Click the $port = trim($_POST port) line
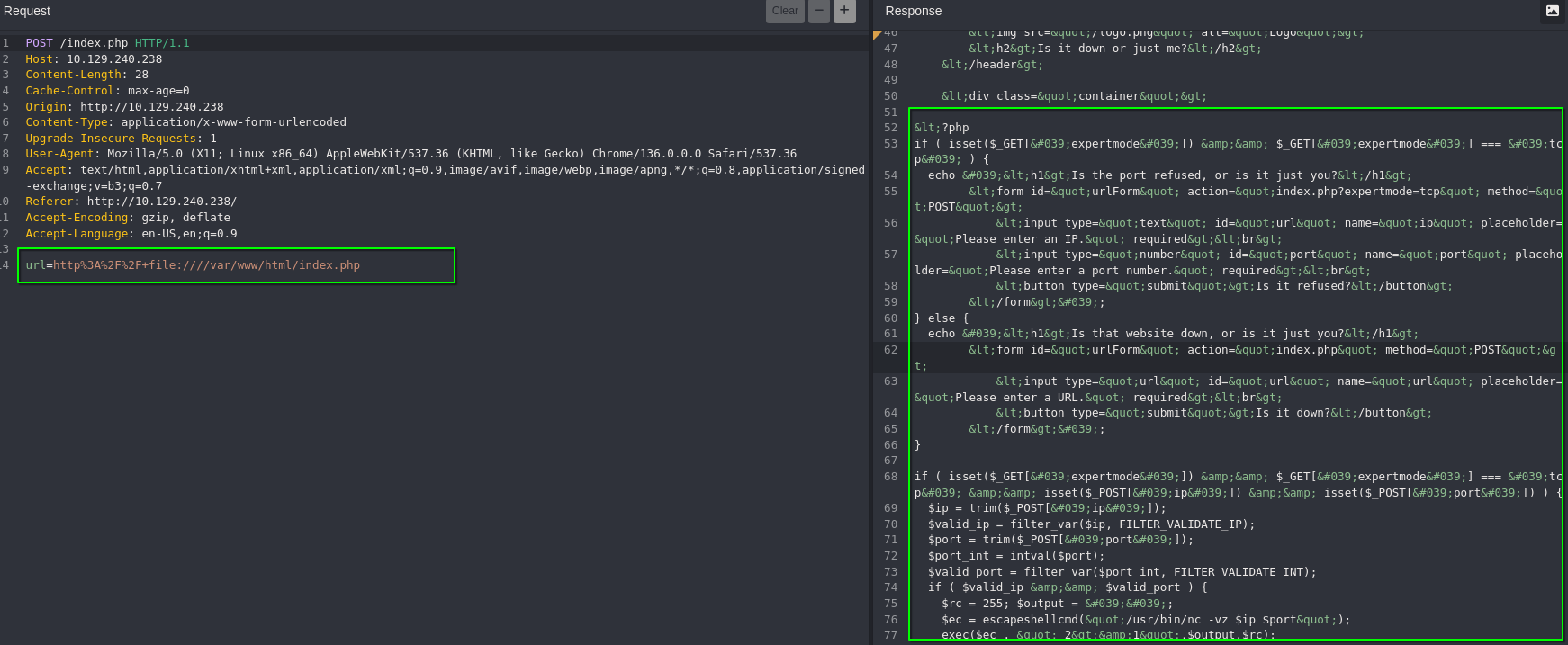1568x645 pixels. pos(1060,540)
